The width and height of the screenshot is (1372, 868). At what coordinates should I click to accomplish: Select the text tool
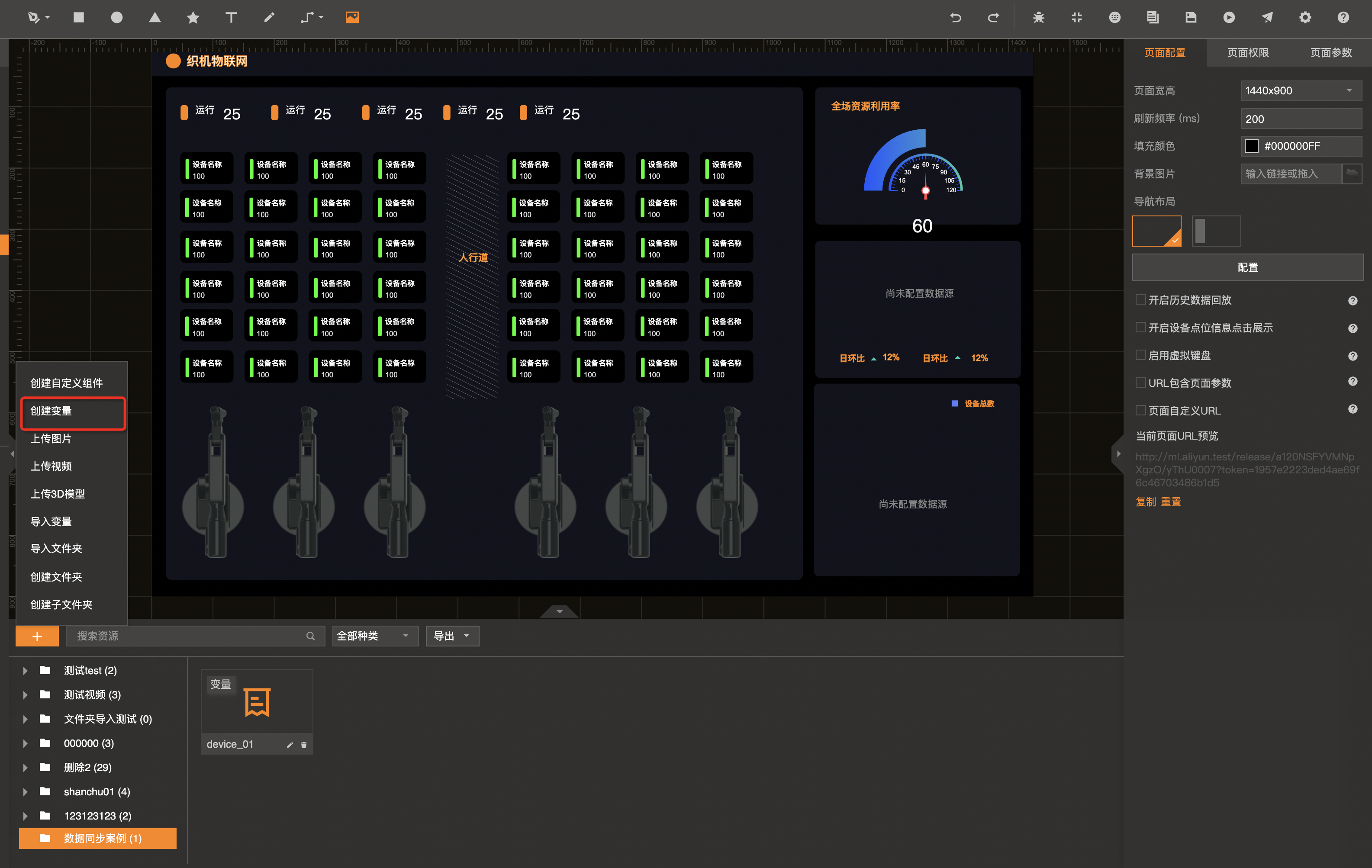tap(231, 18)
